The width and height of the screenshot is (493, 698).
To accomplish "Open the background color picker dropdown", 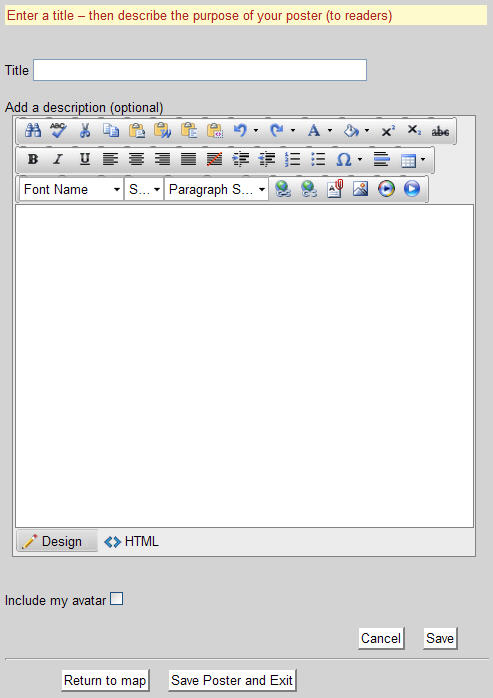I will click(x=367, y=131).
